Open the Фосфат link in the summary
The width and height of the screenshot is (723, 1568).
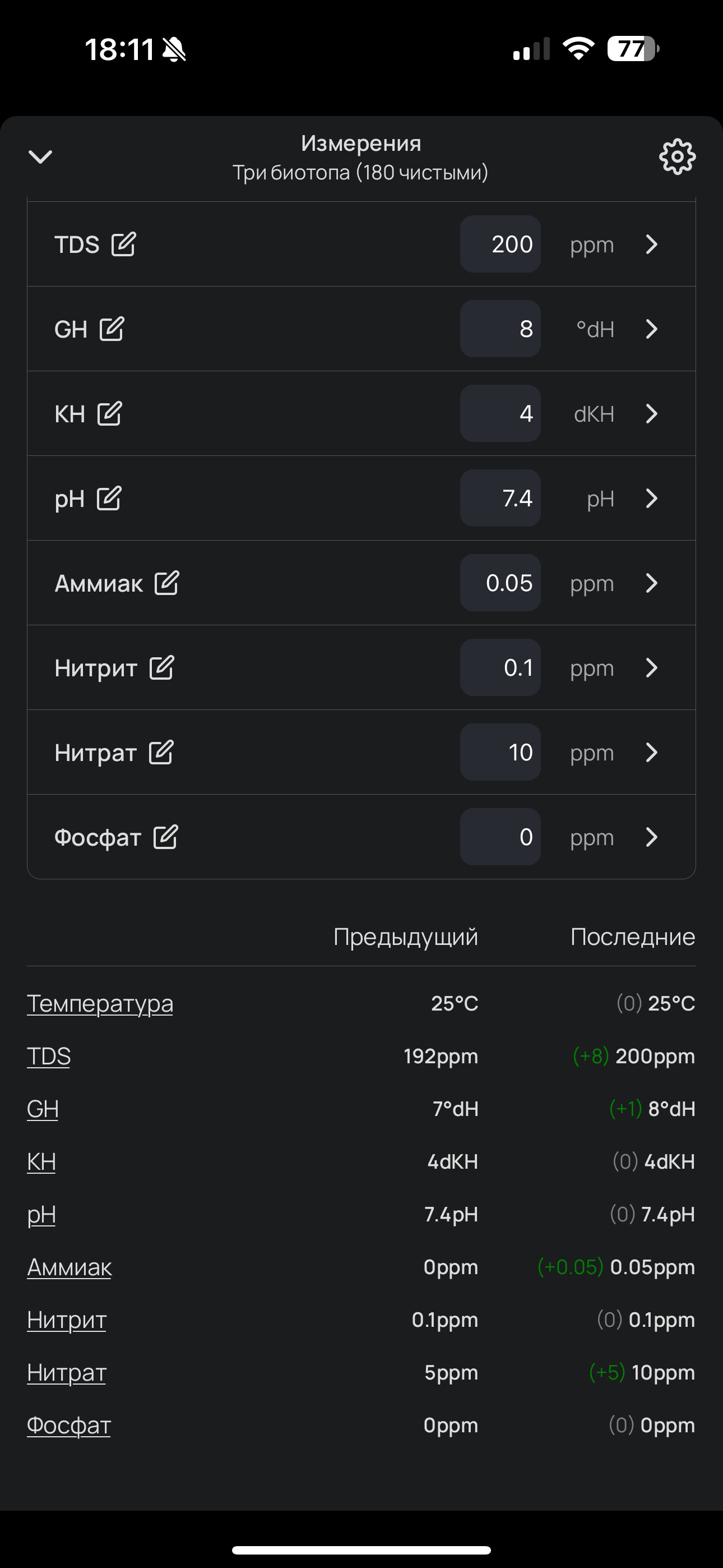click(x=69, y=1425)
